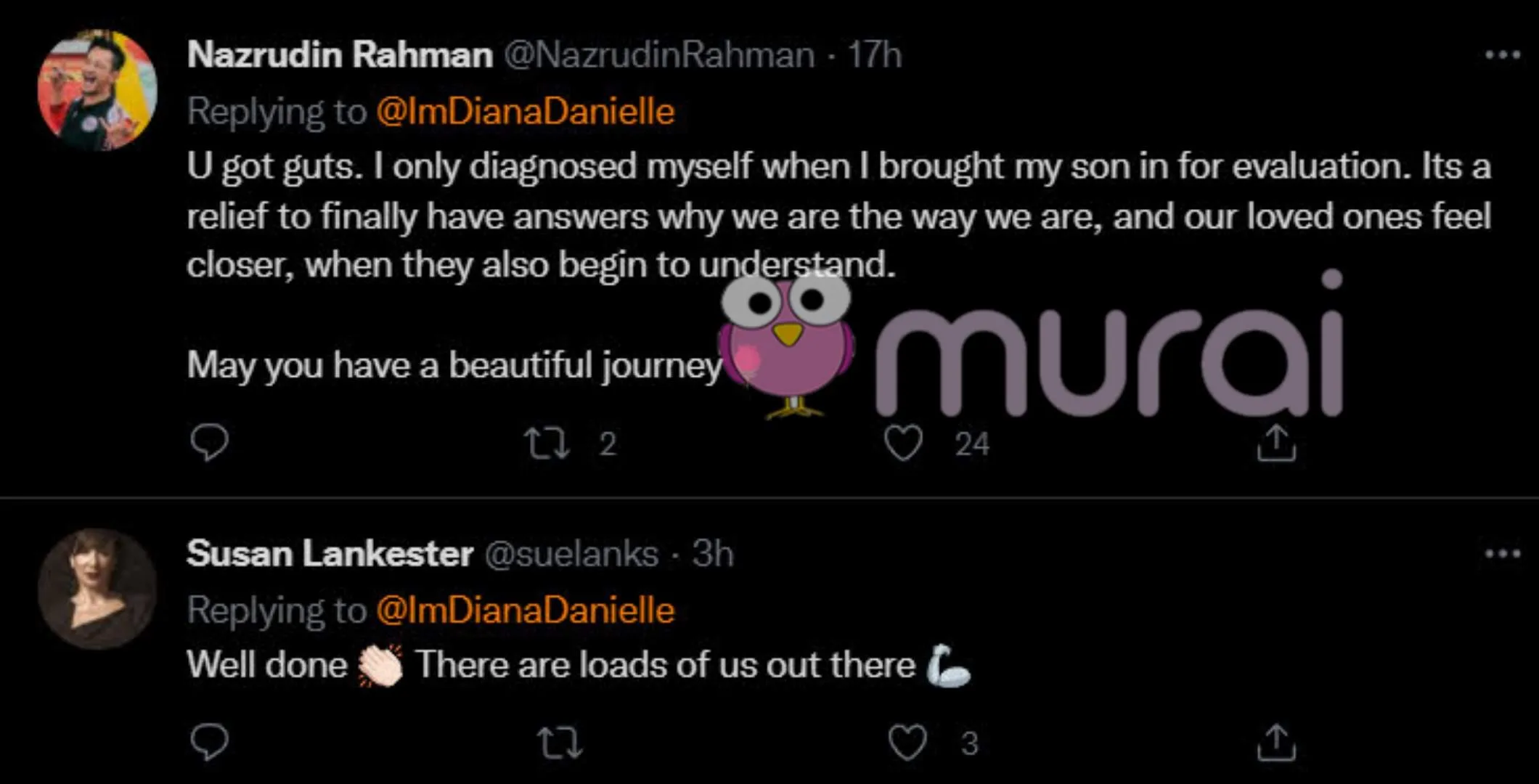
Task: Reply to Susan Lankester's tweet
Action: [x=209, y=742]
